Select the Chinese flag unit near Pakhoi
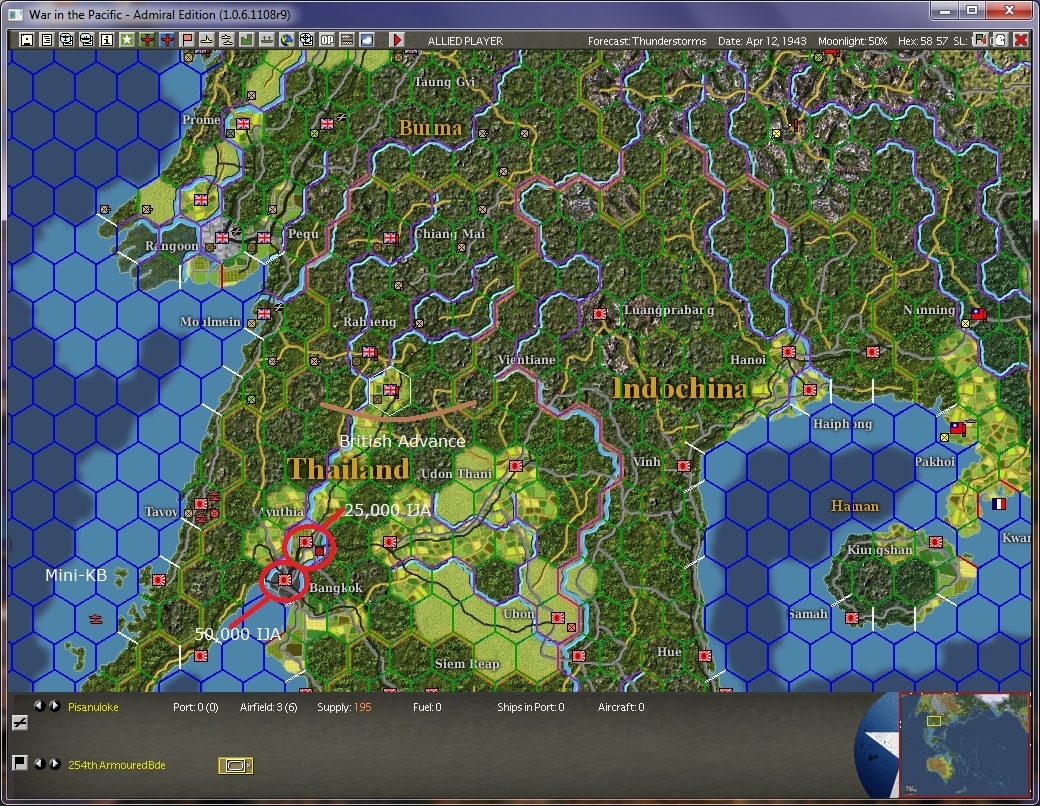This screenshot has height=806, width=1040. point(957,428)
